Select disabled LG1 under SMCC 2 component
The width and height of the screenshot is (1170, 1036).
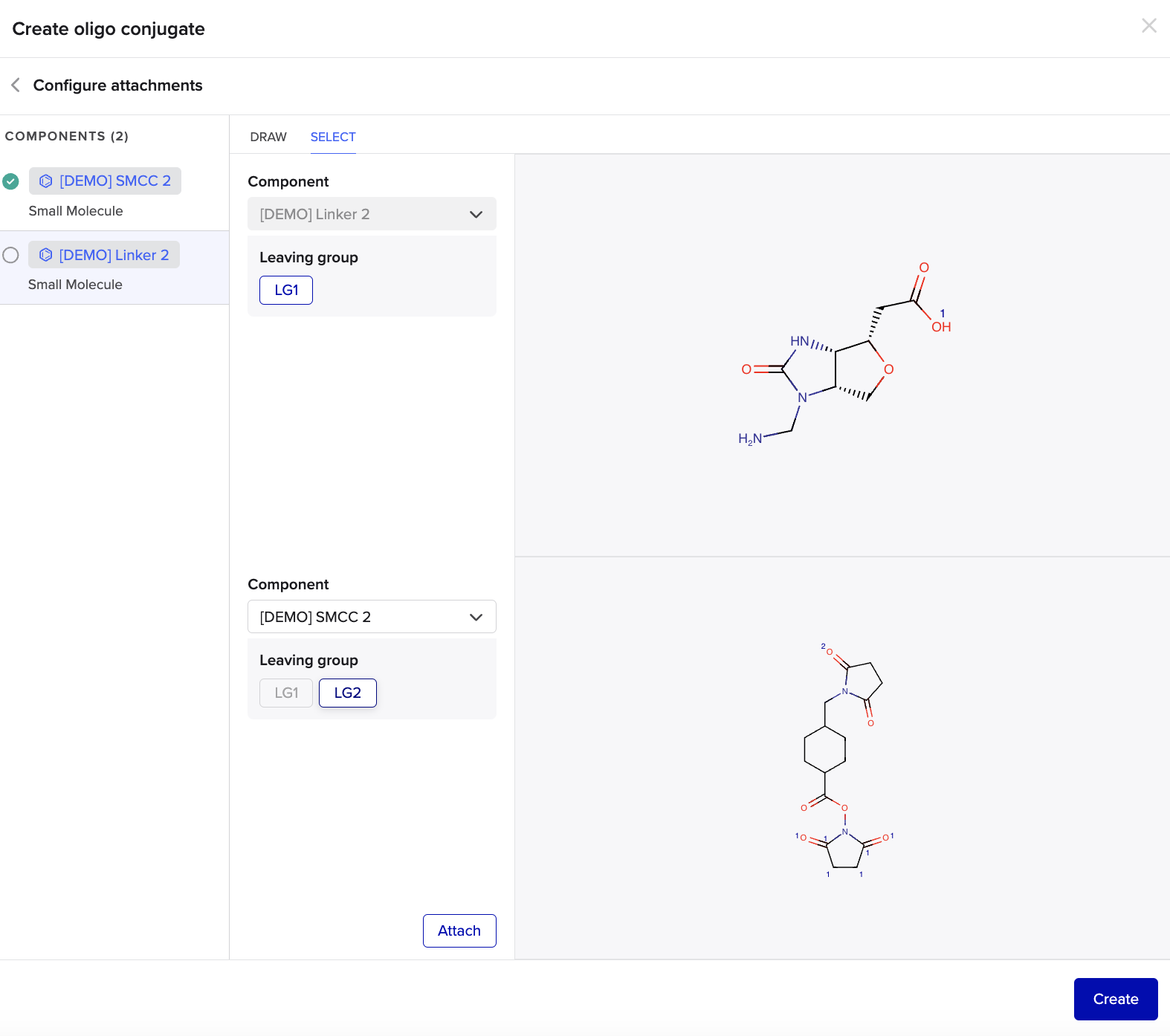[286, 693]
